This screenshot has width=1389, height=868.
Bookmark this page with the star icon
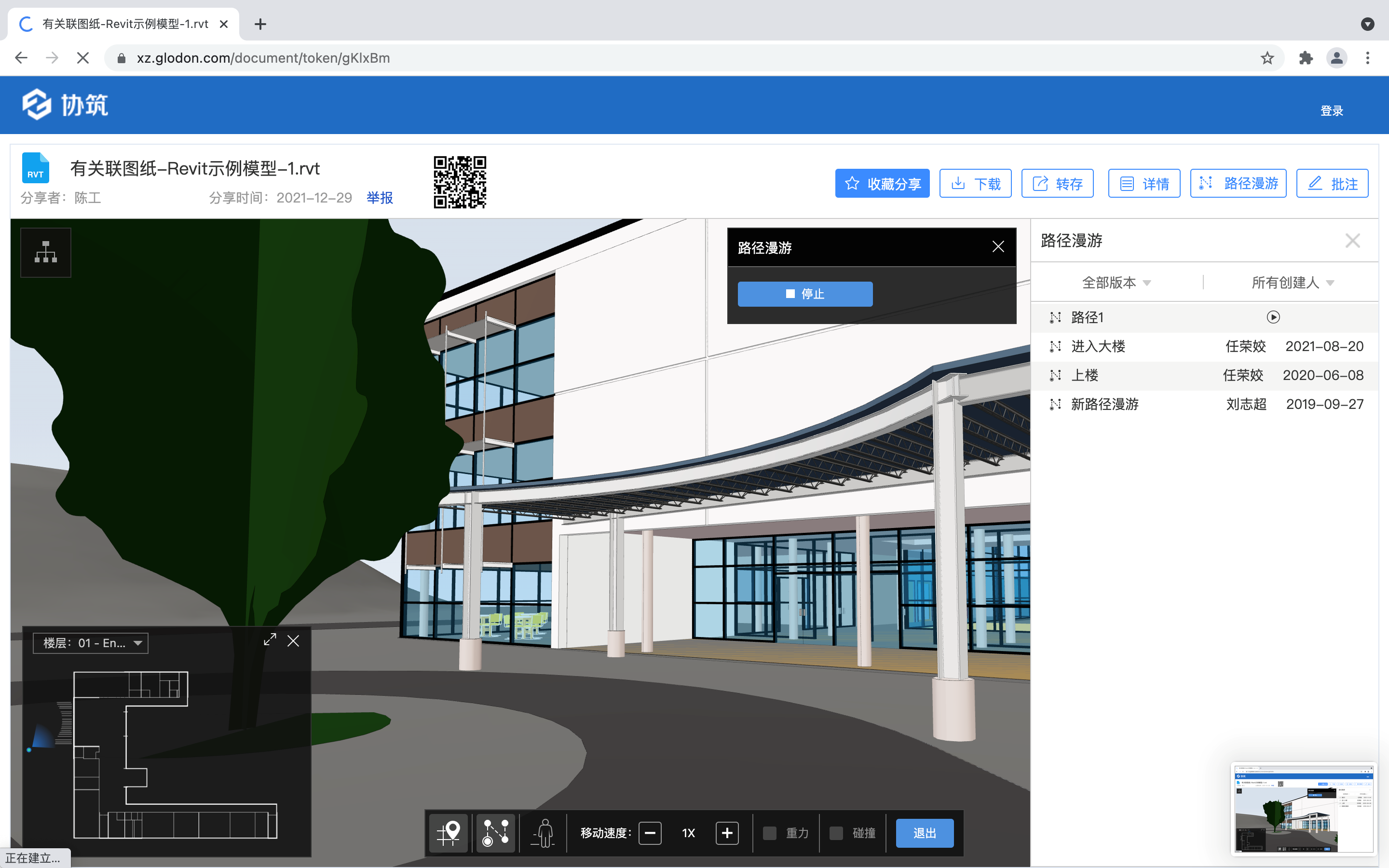pyautogui.click(x=1267, y=58)
